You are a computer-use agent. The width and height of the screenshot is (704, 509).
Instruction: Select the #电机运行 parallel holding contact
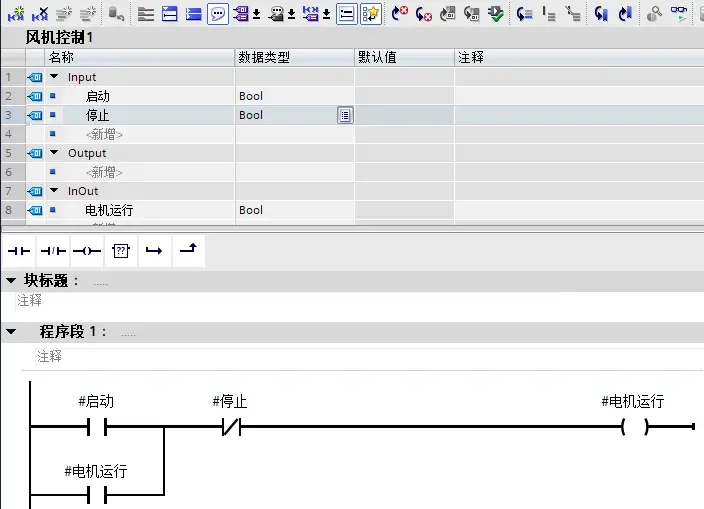(x=97, y=496)
